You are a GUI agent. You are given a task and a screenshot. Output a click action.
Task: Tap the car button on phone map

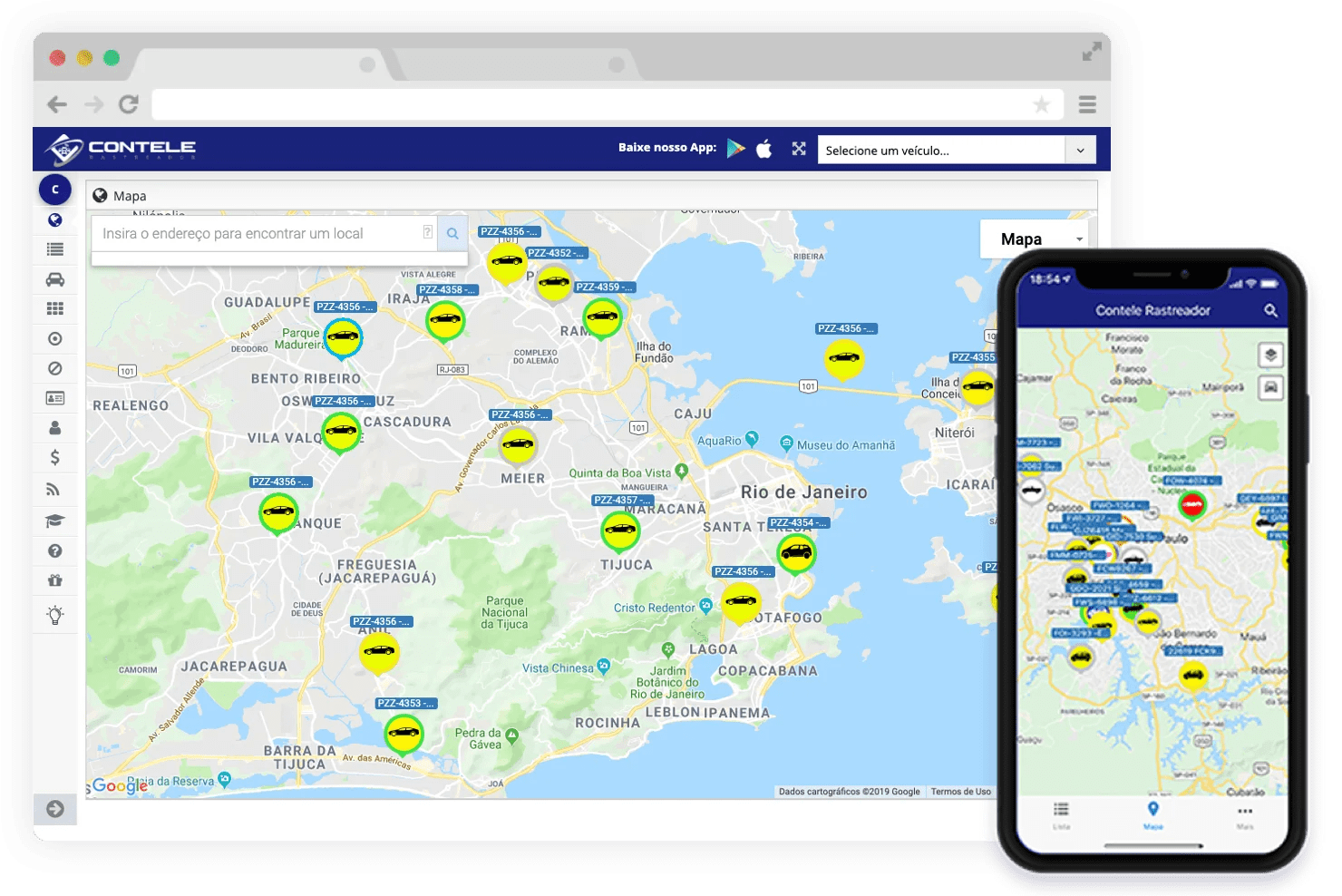pos(1271,387)
